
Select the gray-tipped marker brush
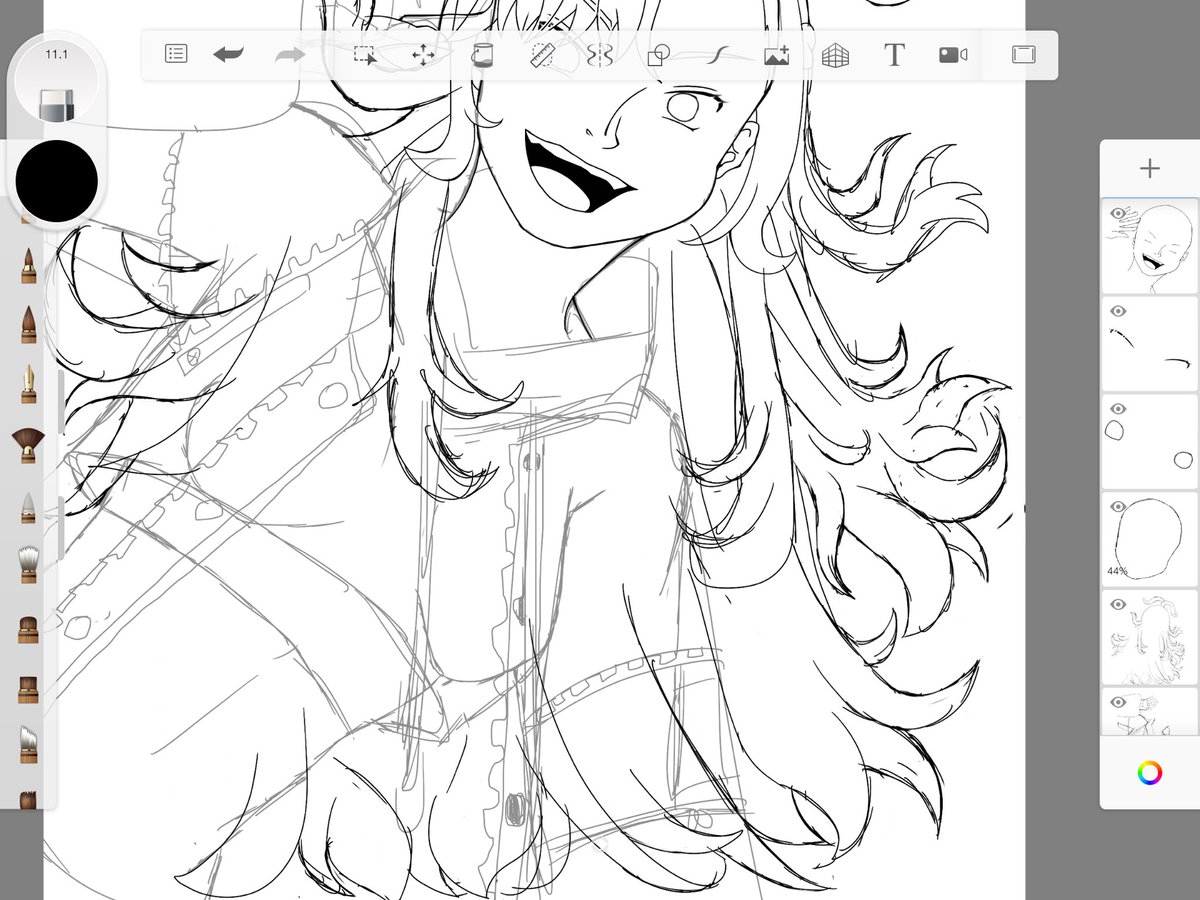click(x=29, y=507)
